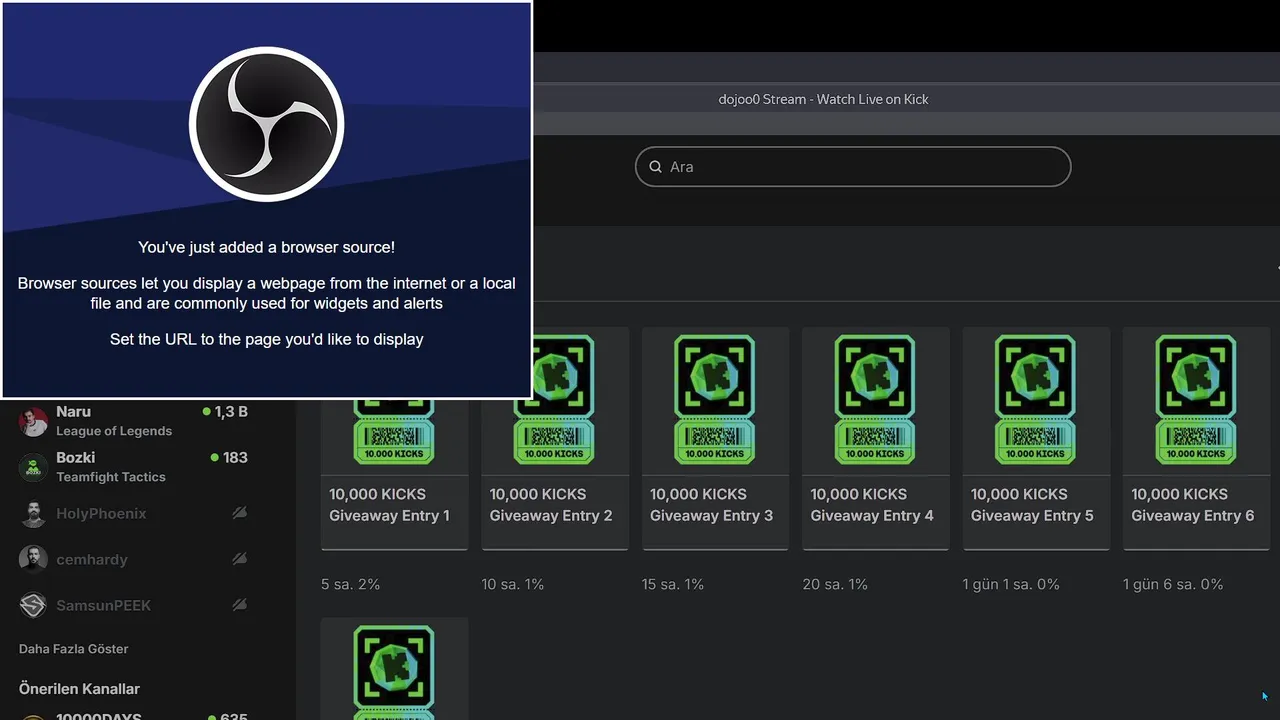The image size is (1280, 720).
Task: Open Giveaway Entry 1 ticket image
Action: pos(394,431)
